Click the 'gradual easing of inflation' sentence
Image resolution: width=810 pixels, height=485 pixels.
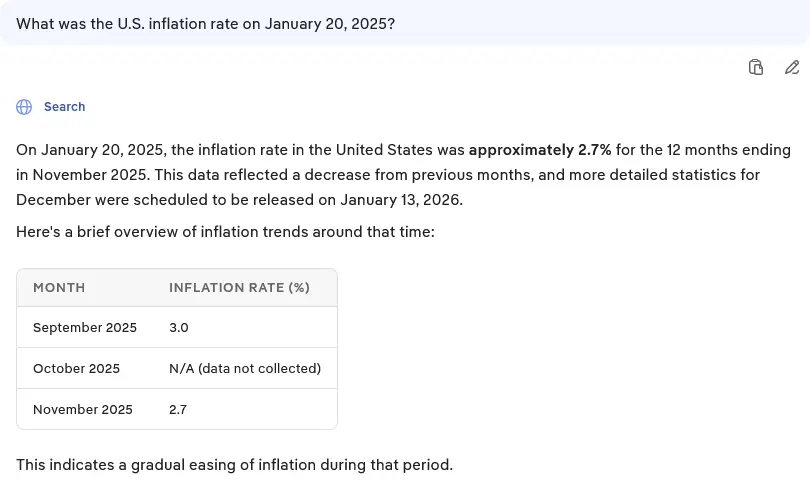pos(234,465)
